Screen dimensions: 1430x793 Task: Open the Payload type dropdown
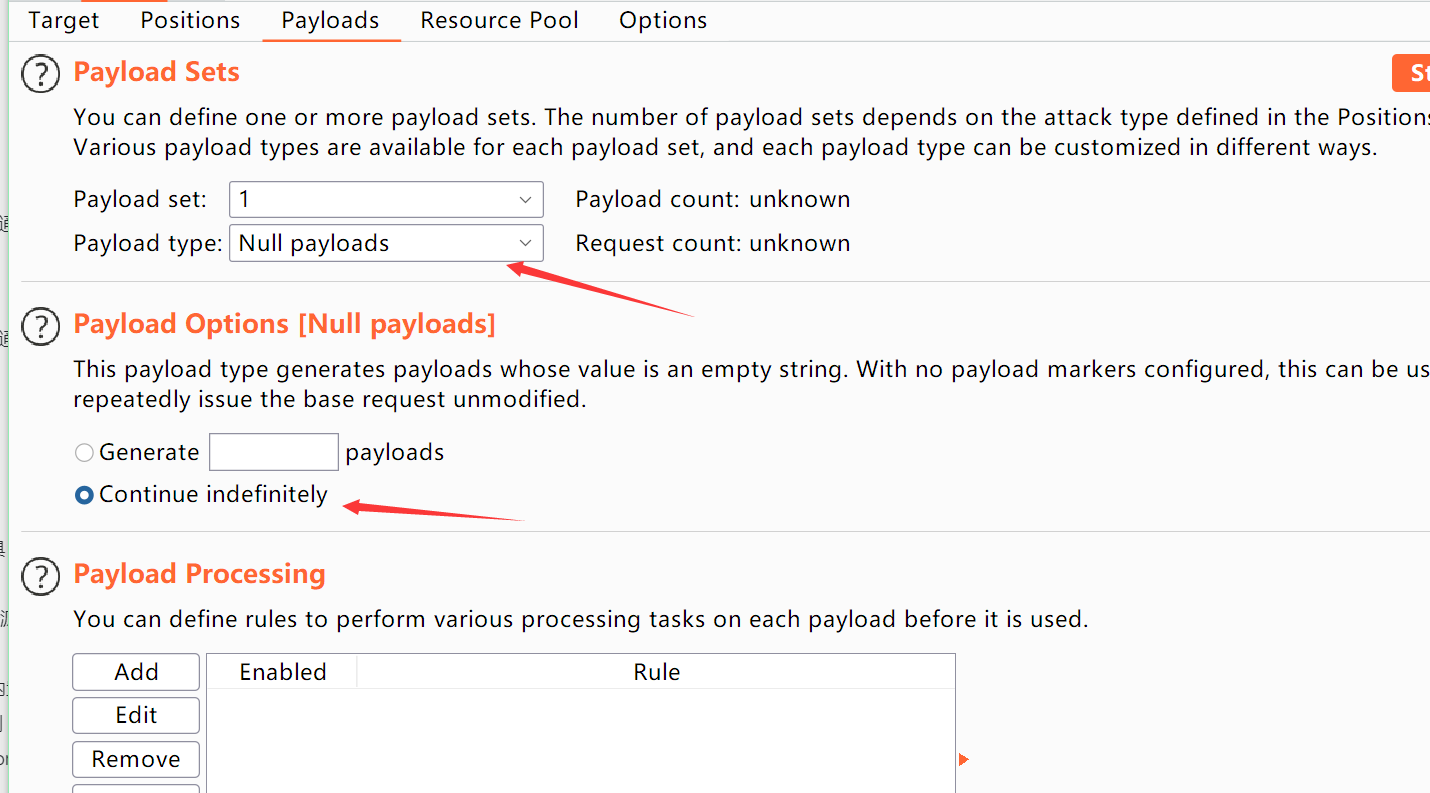click(x=386, y=244)
